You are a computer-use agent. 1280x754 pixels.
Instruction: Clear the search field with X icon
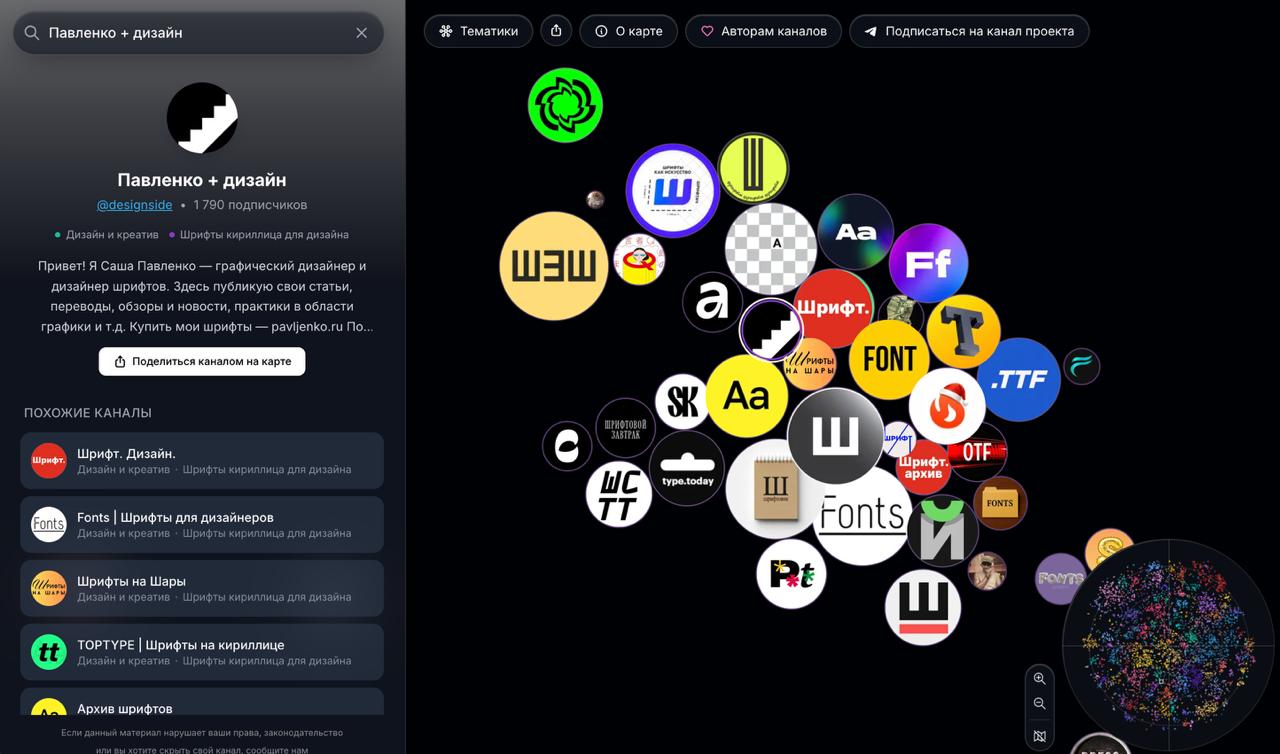362,33
